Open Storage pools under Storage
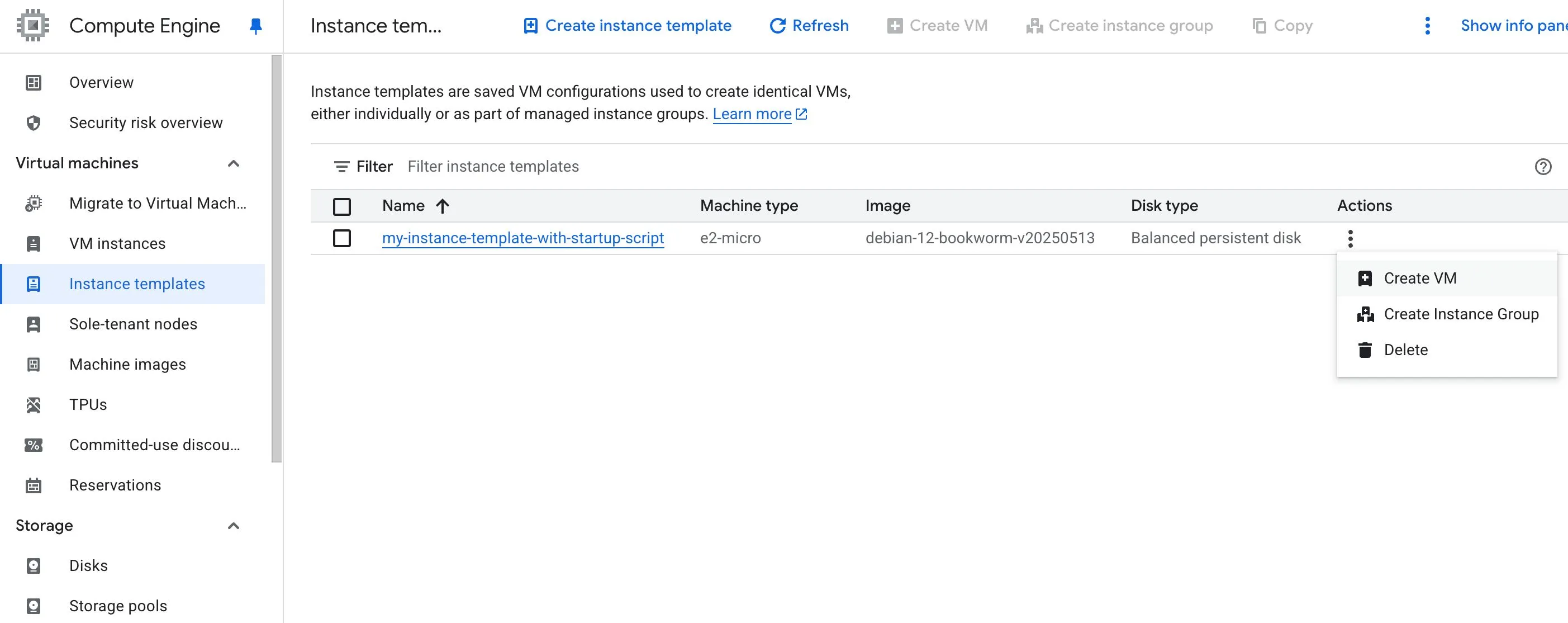The height and width of the screenshot is (623, 1568). pyautogui.click(x=132, y=606)
